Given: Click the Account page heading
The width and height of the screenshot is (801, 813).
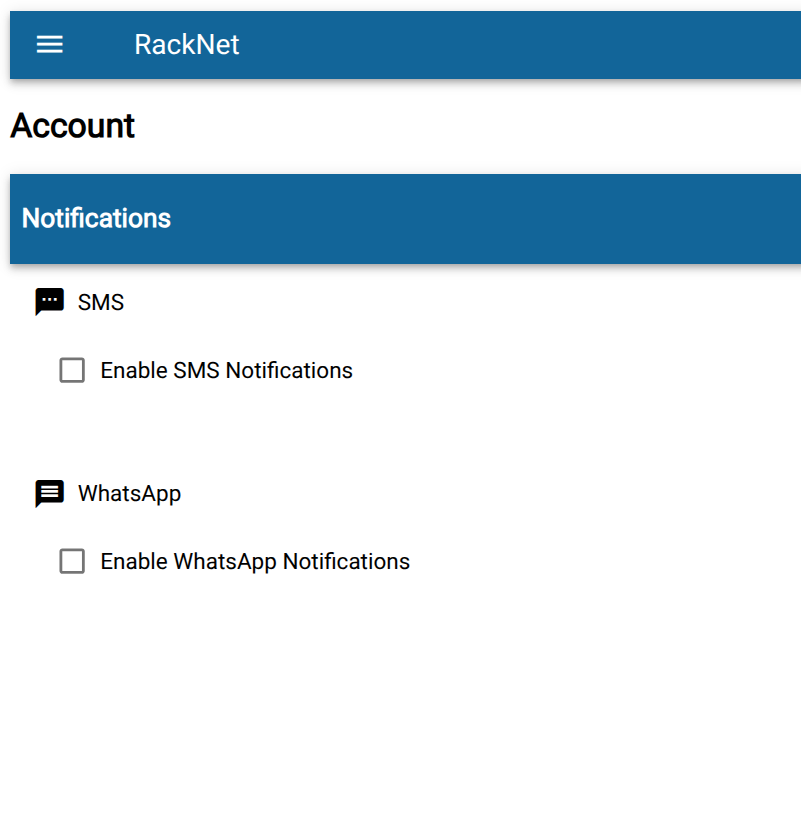Looking at the screenshot, I should pyautogui.click(x=73, y=125).
